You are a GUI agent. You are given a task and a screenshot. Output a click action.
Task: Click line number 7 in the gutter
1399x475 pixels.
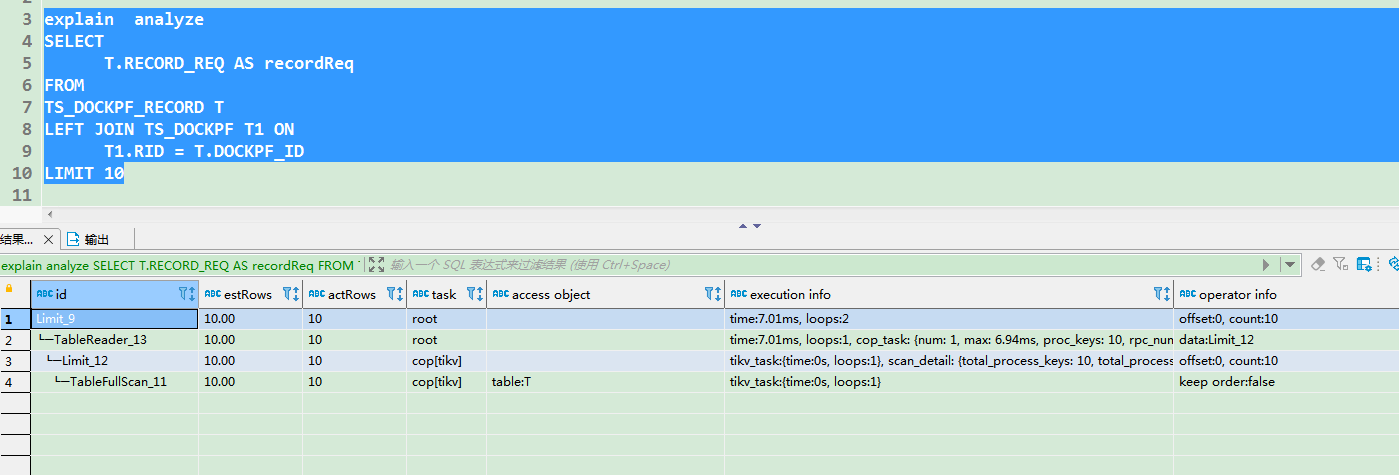tap(29, 108)
